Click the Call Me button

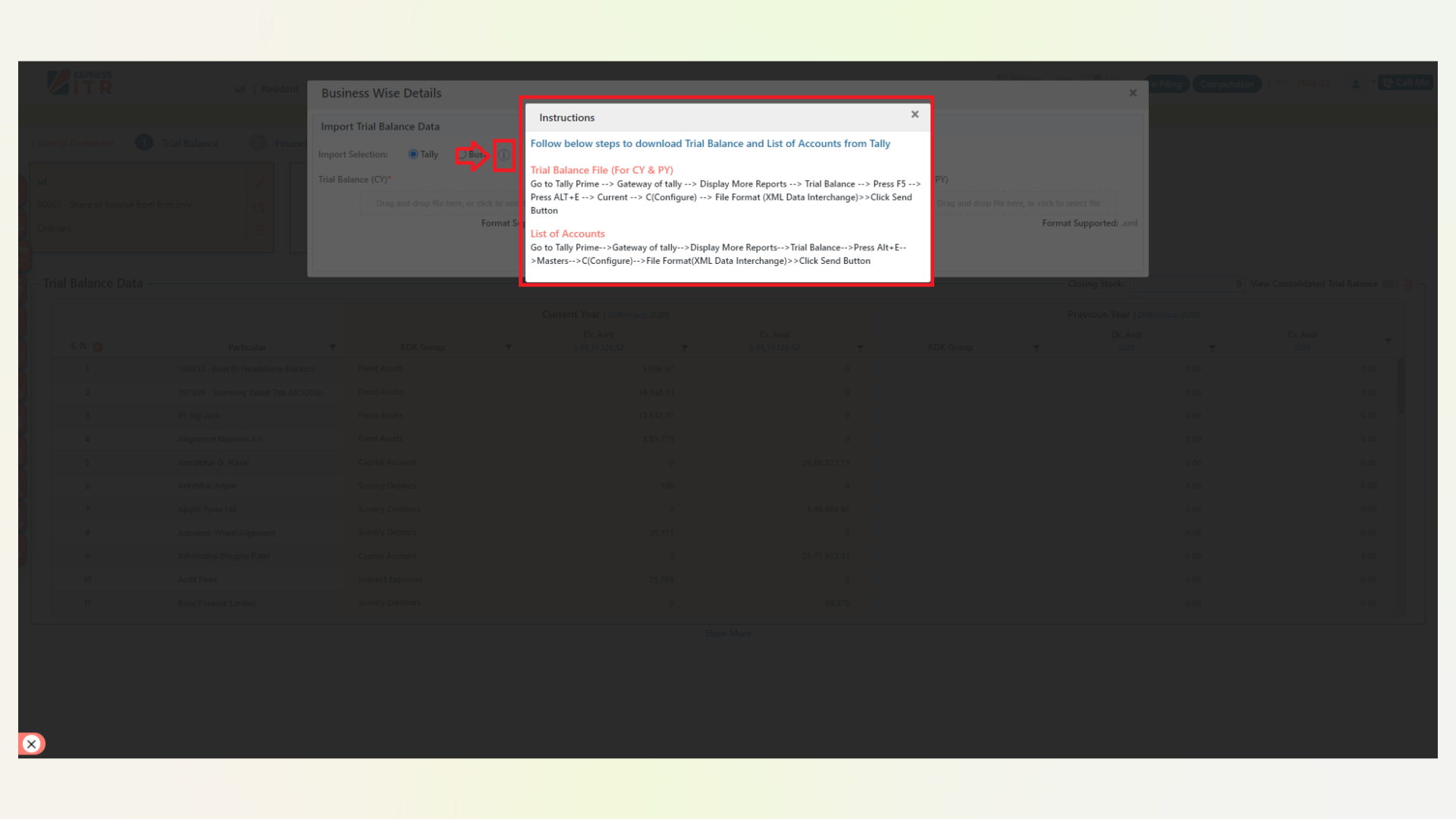[1405, 83]
